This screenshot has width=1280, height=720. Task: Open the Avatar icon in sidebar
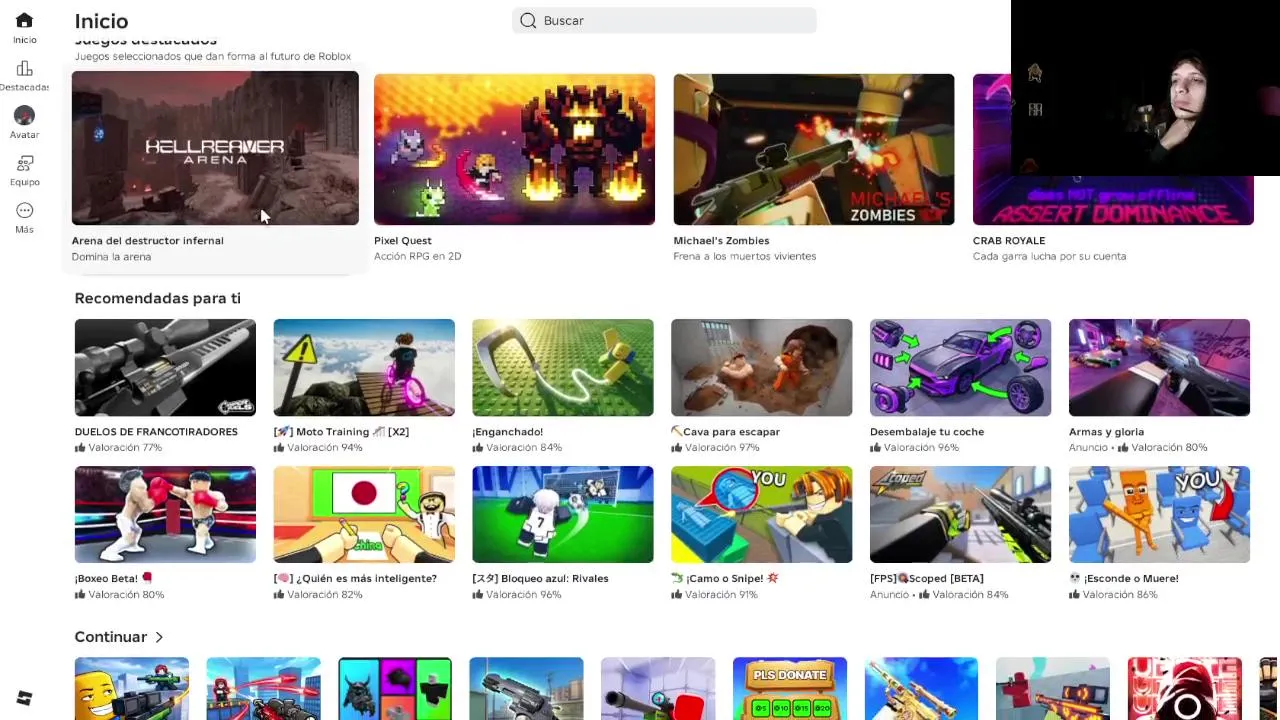click(x=24, y=115)
